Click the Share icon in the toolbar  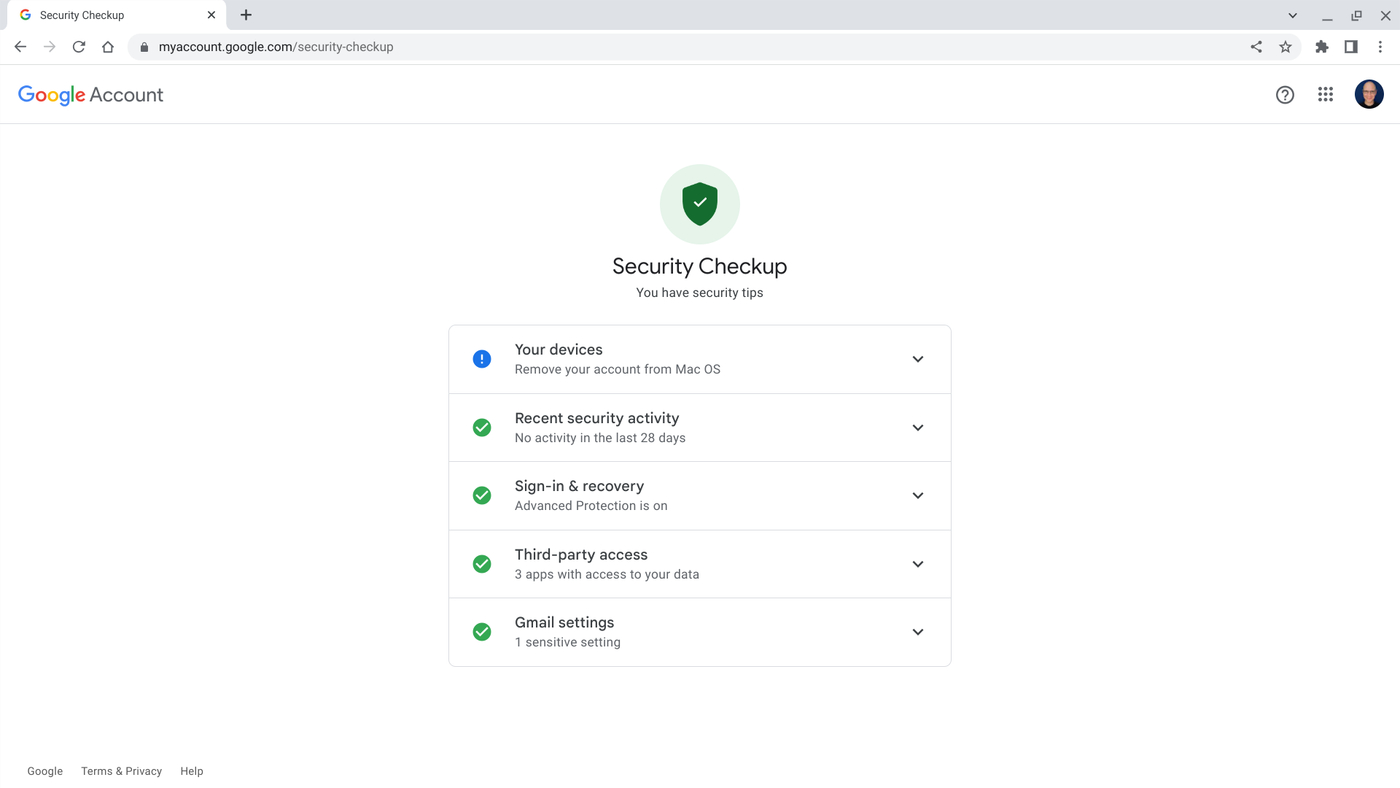click(1256, 46)
